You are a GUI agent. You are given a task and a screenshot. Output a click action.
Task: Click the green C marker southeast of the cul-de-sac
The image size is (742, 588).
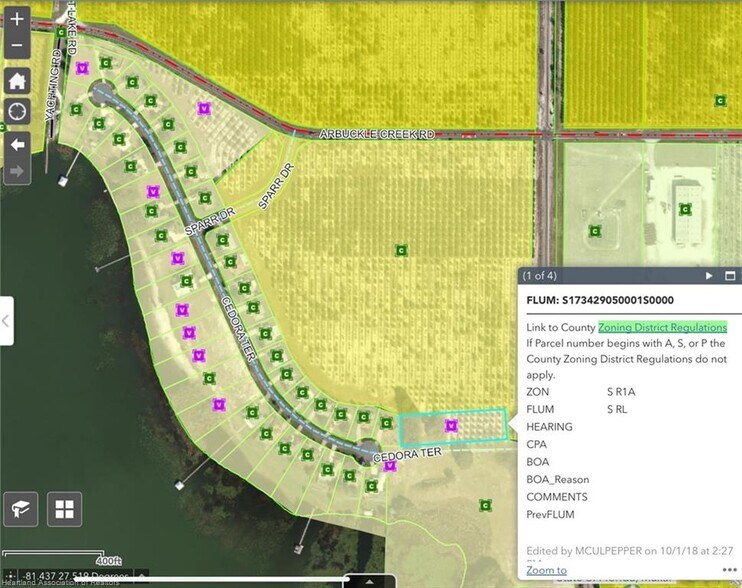coord(485,505)
